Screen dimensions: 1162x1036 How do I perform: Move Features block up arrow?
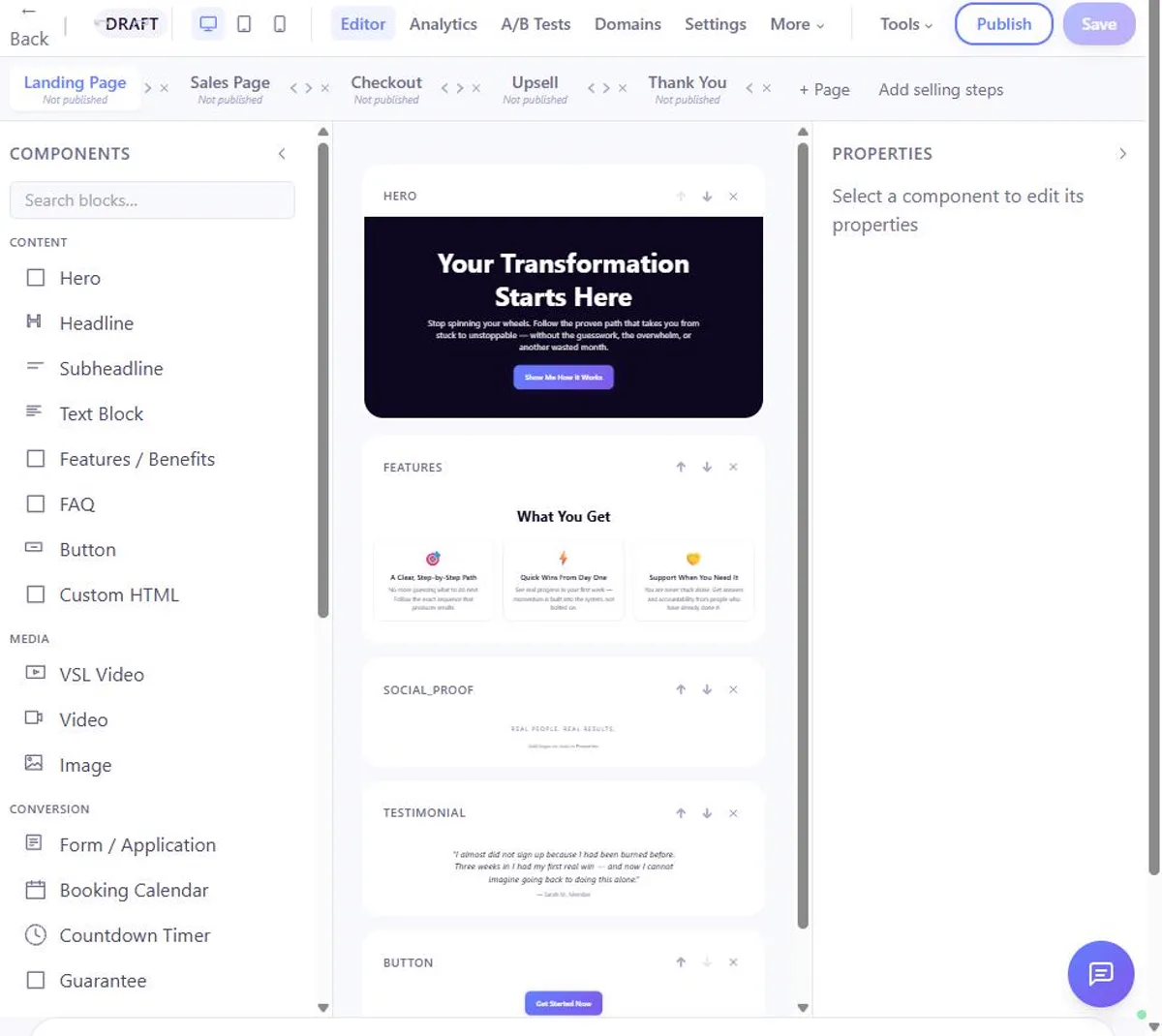tap(681, 467)
